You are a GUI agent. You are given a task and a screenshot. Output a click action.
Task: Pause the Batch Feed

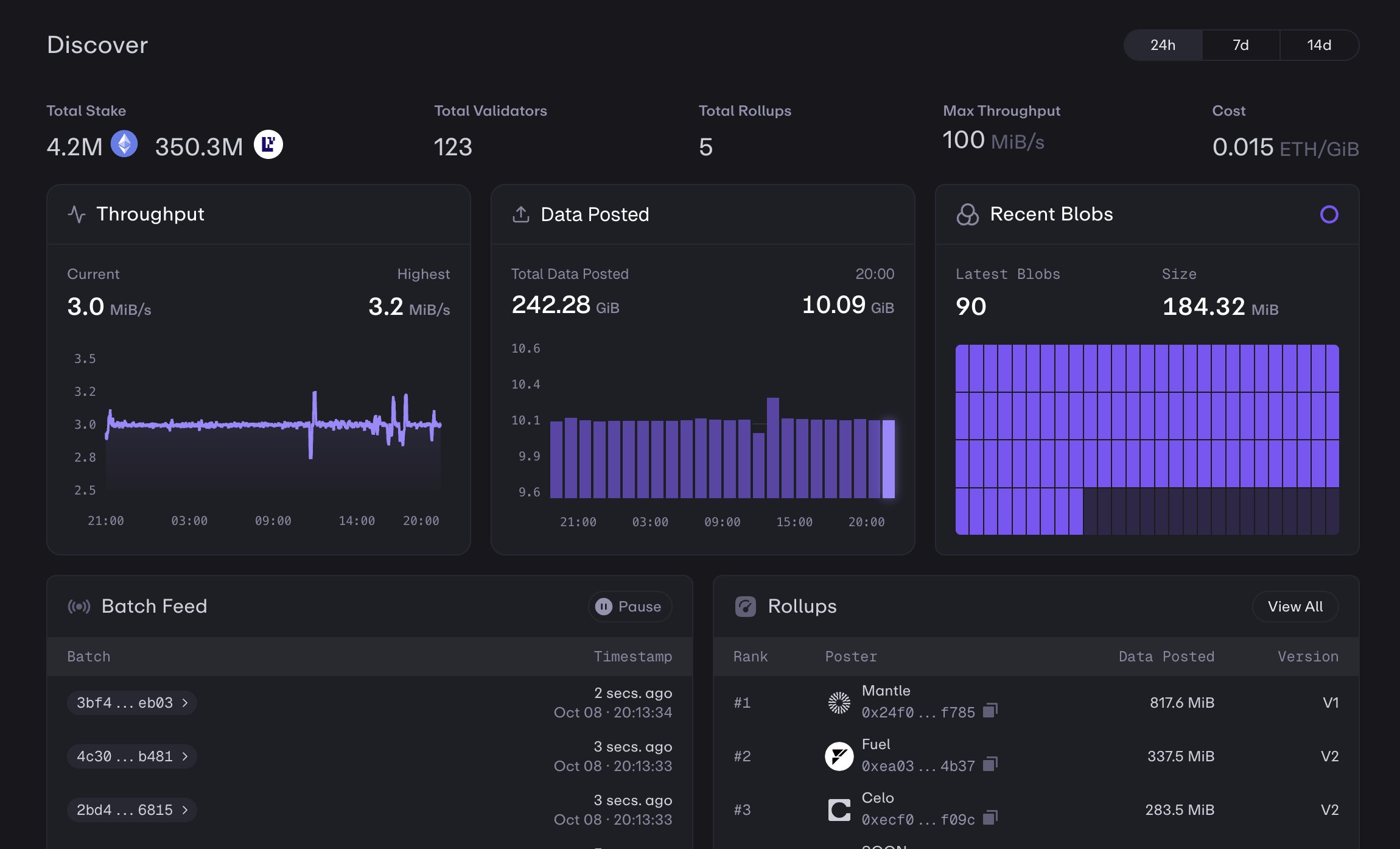[630, 607]
